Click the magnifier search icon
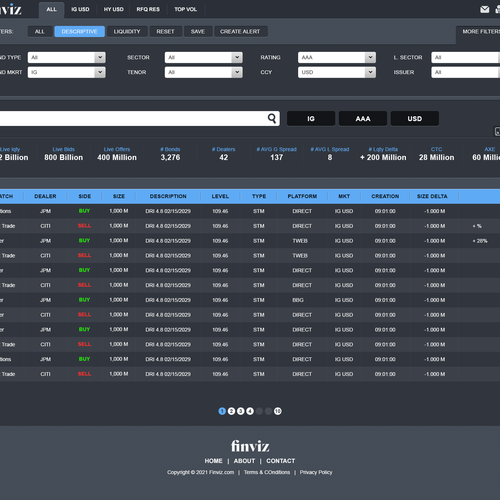500x500 pixels. click(x=272, y=118)
